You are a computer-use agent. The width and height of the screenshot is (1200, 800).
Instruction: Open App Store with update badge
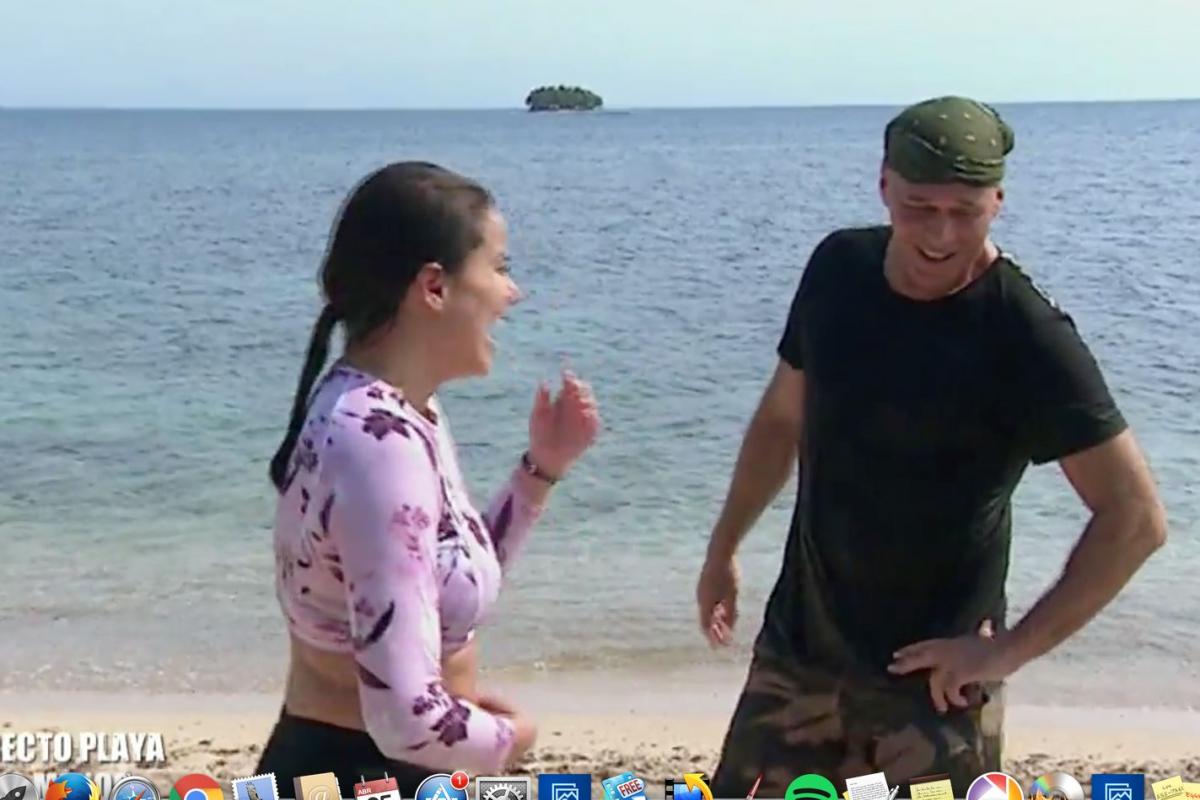point(440,790)
